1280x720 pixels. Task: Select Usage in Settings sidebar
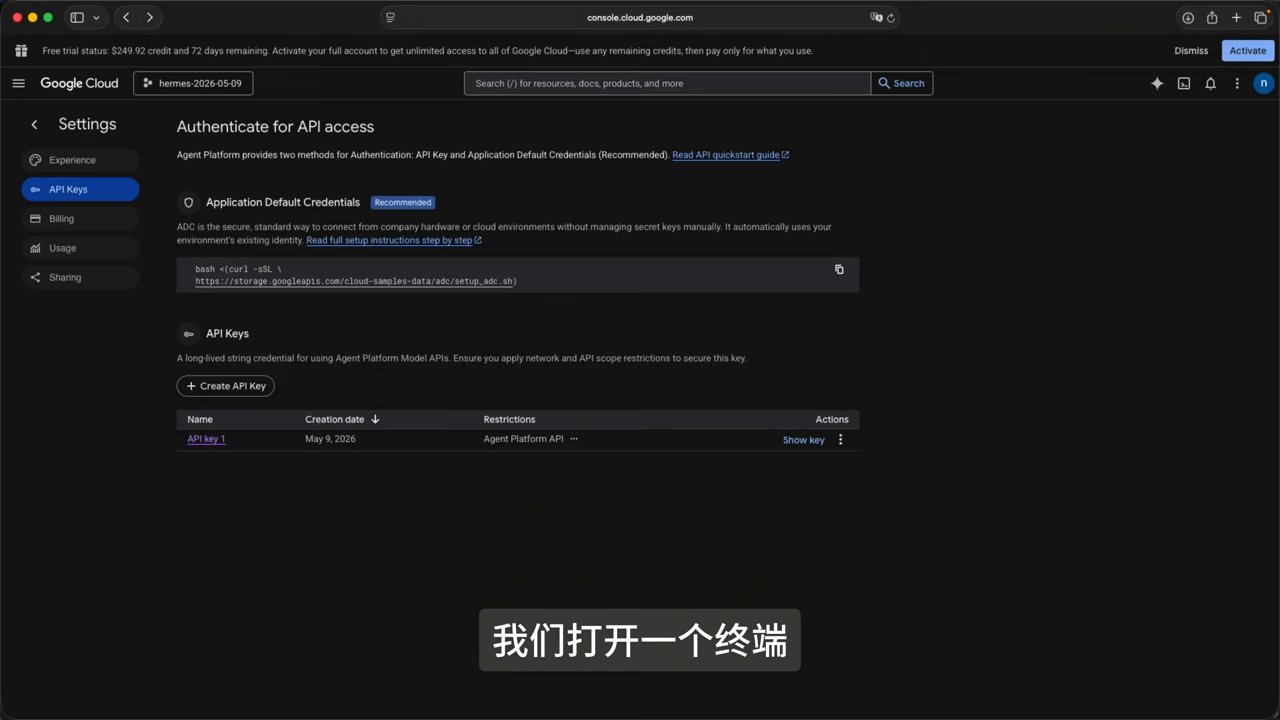click(80, 248)
